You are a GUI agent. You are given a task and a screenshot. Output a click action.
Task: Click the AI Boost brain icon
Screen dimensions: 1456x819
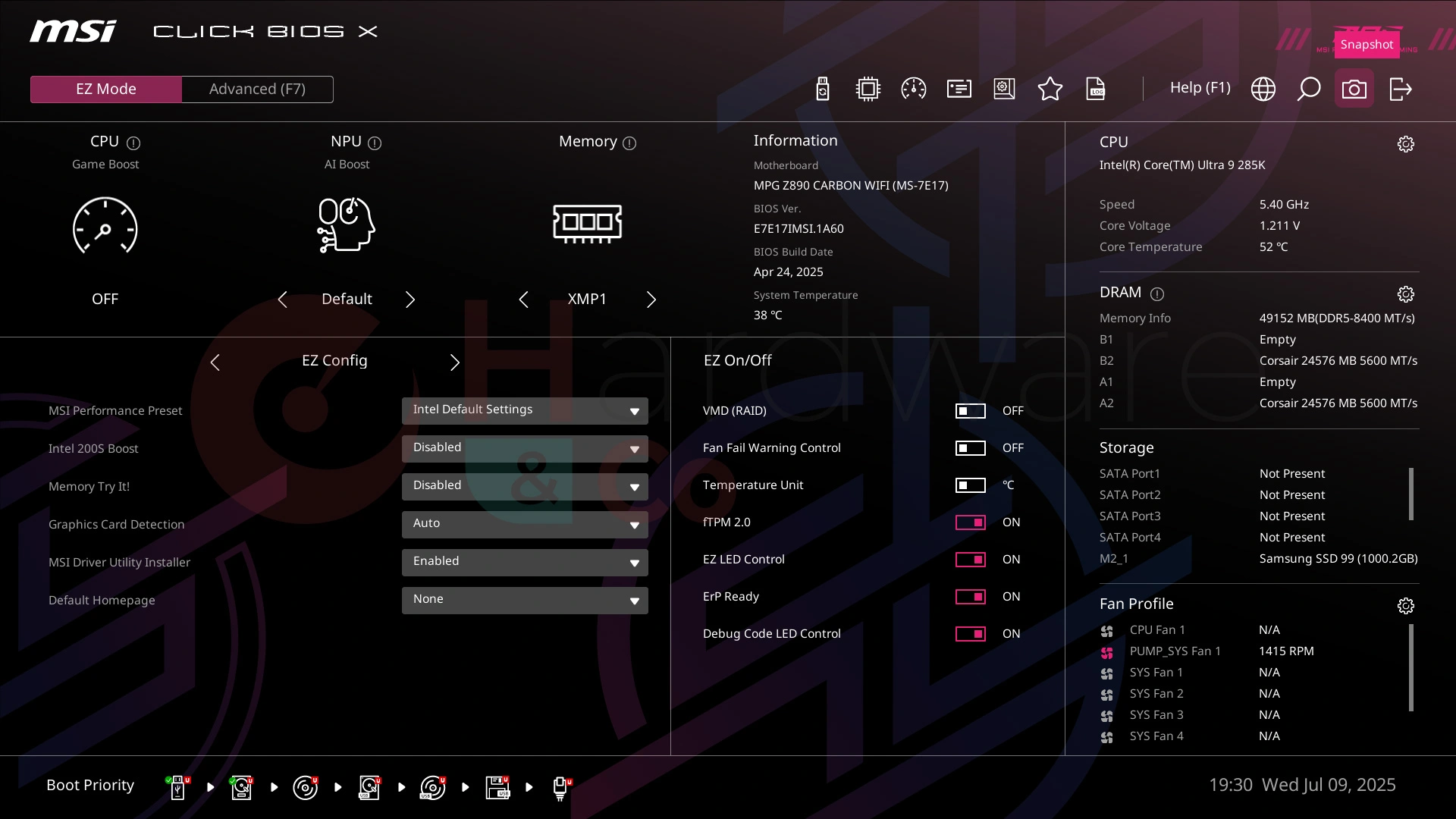pos(346,224)
